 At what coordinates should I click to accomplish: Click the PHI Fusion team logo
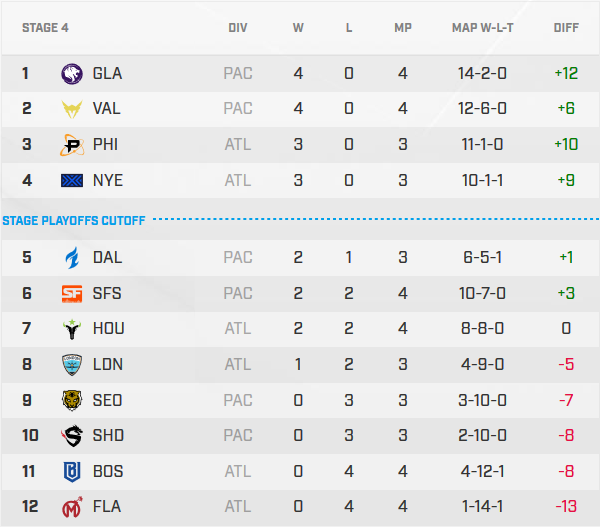pos(72,145)
